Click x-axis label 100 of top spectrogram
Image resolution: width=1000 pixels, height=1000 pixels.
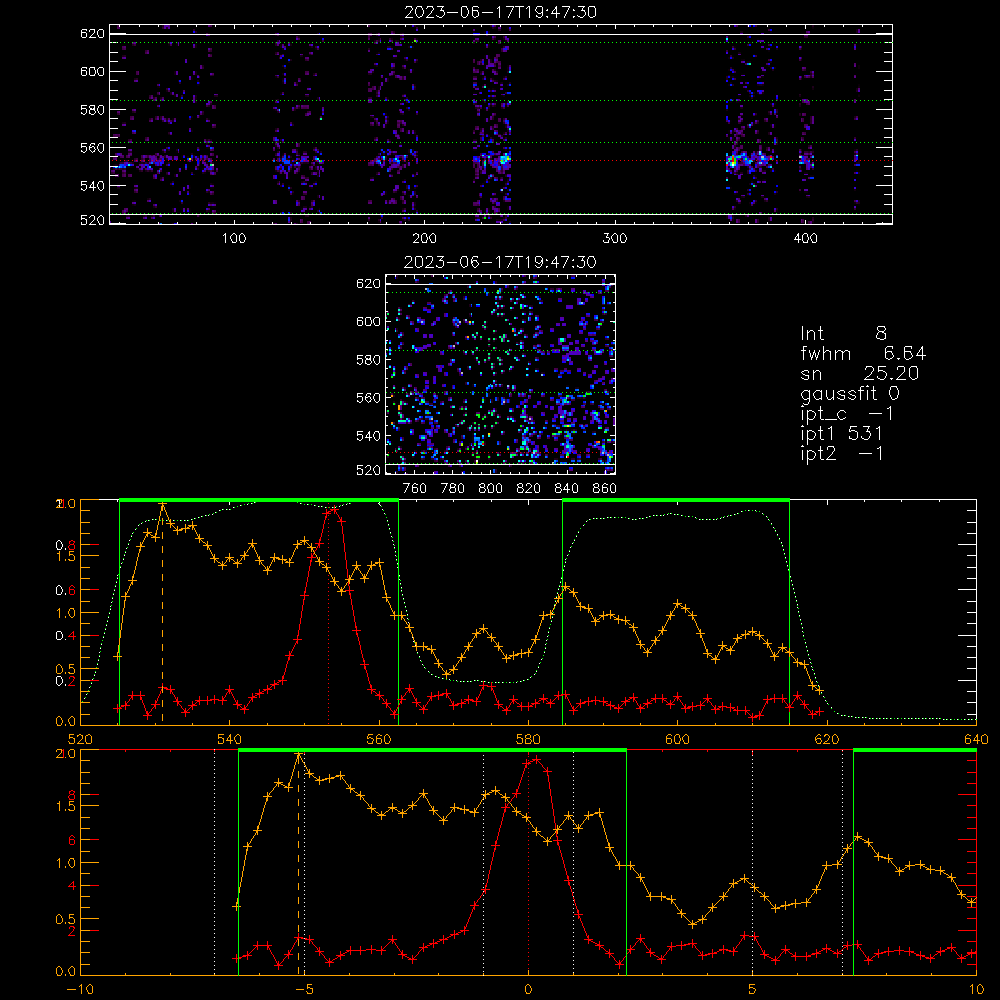tap(234, 239)
